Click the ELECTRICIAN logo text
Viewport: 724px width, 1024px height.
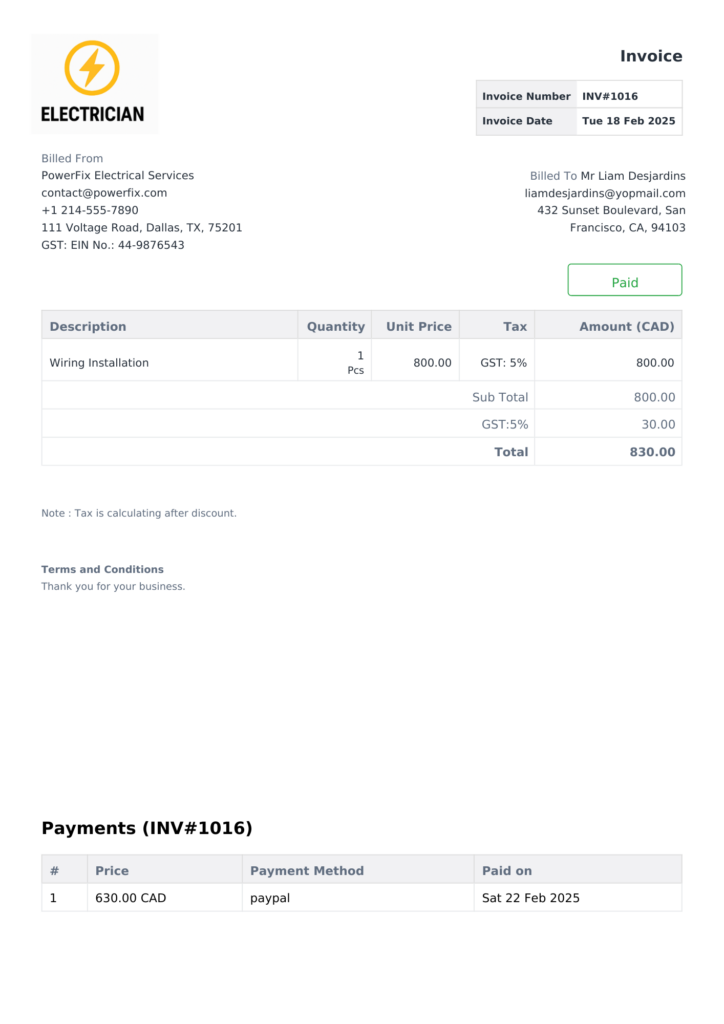pos(93,114)
